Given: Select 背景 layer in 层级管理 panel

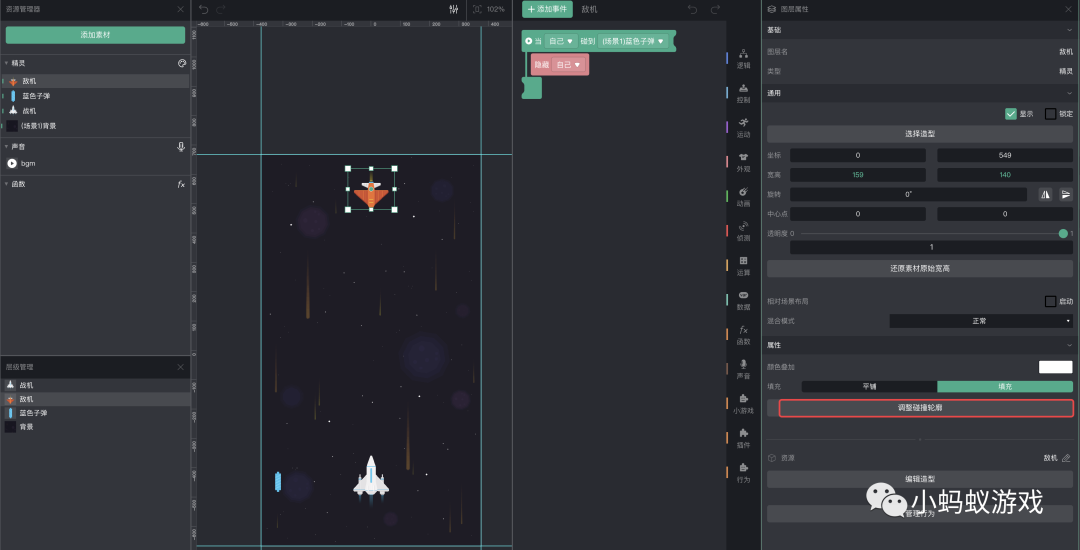Looking at the screenshot, I should (95, 427).
